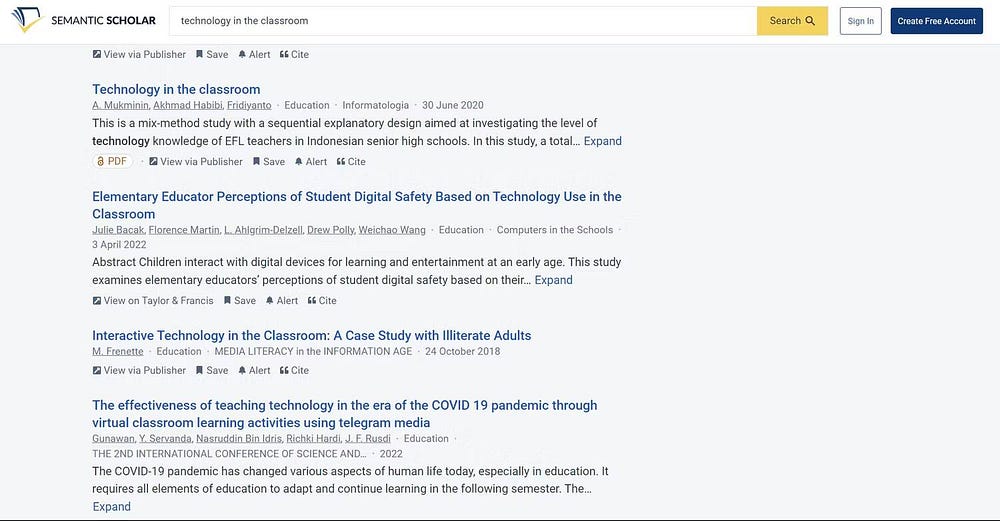
Task: Set an Alert for the Elementary Educator paper
Action: click(282, 300)
